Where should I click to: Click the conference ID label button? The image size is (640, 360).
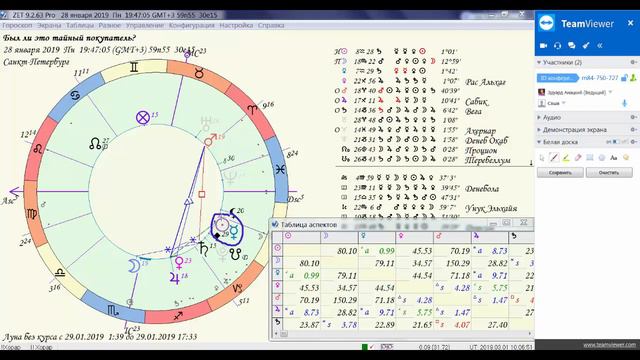(x=557, y=78)
